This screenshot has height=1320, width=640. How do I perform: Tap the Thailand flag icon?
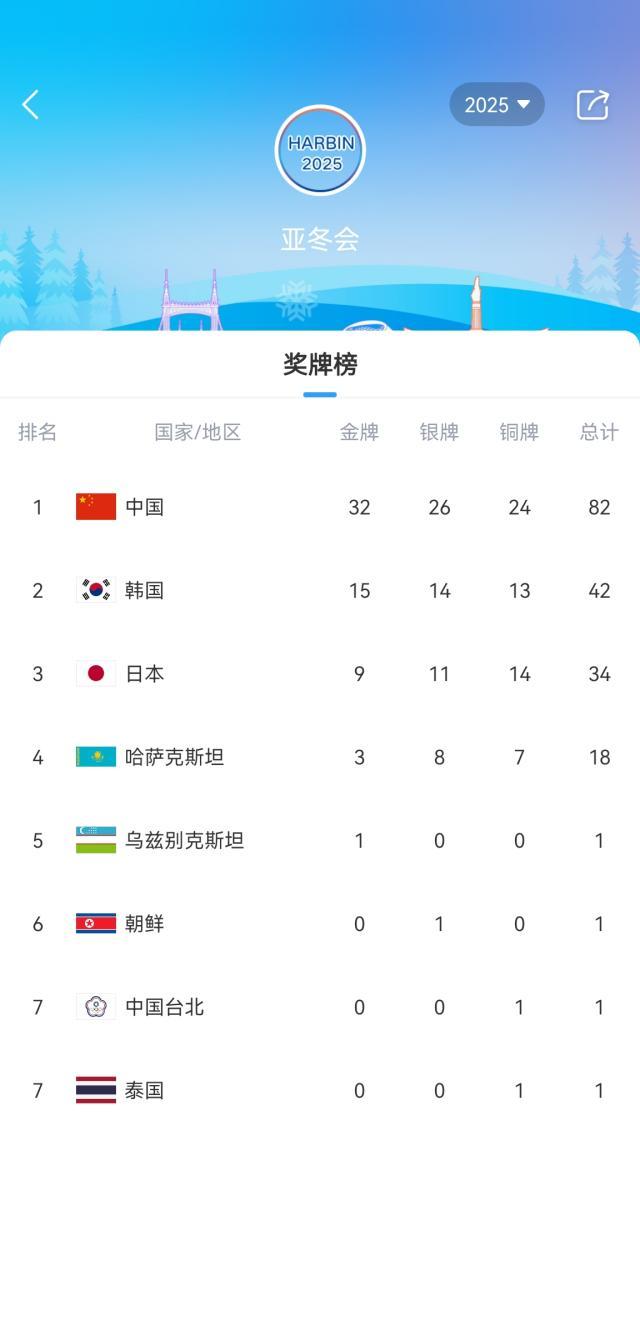click(x=96, y=1090)
